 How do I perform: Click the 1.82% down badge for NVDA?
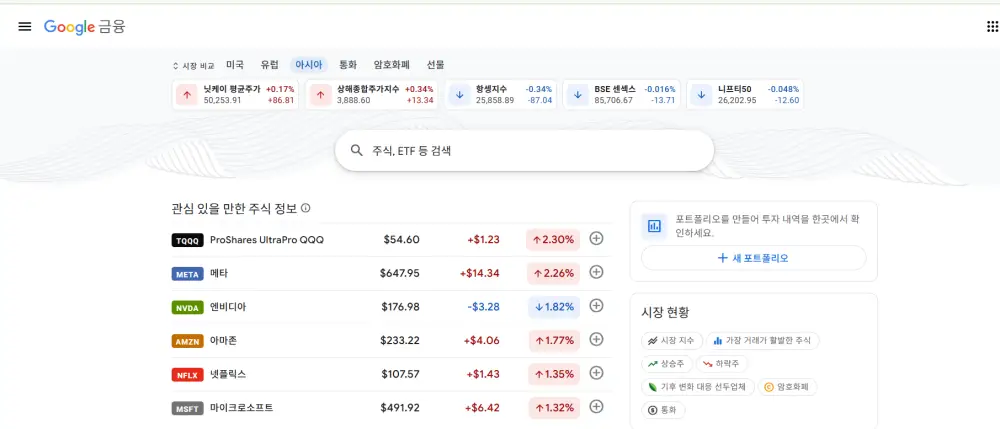554,307
